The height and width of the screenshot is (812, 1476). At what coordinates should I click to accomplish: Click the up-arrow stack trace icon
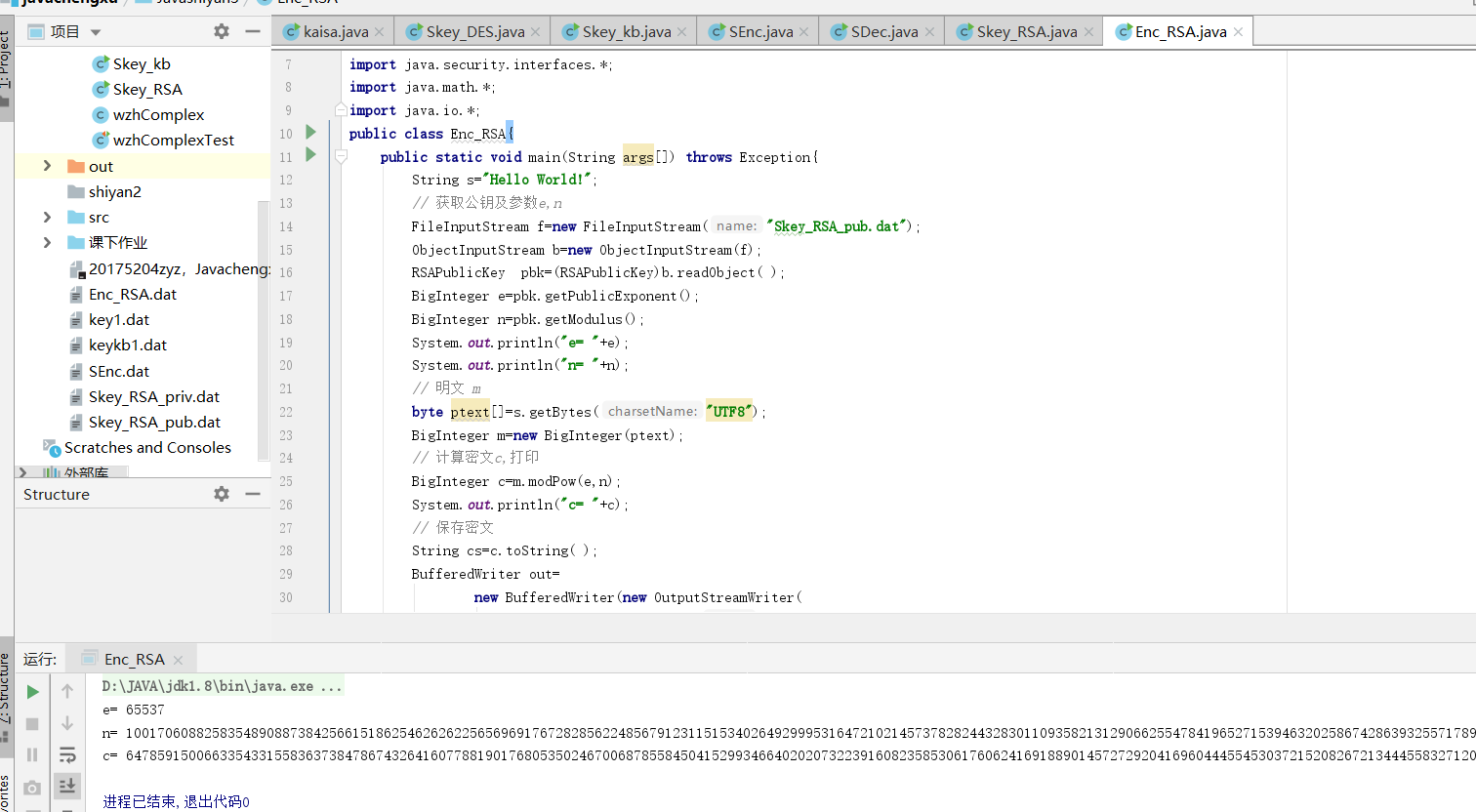click(x=67, y=691)
